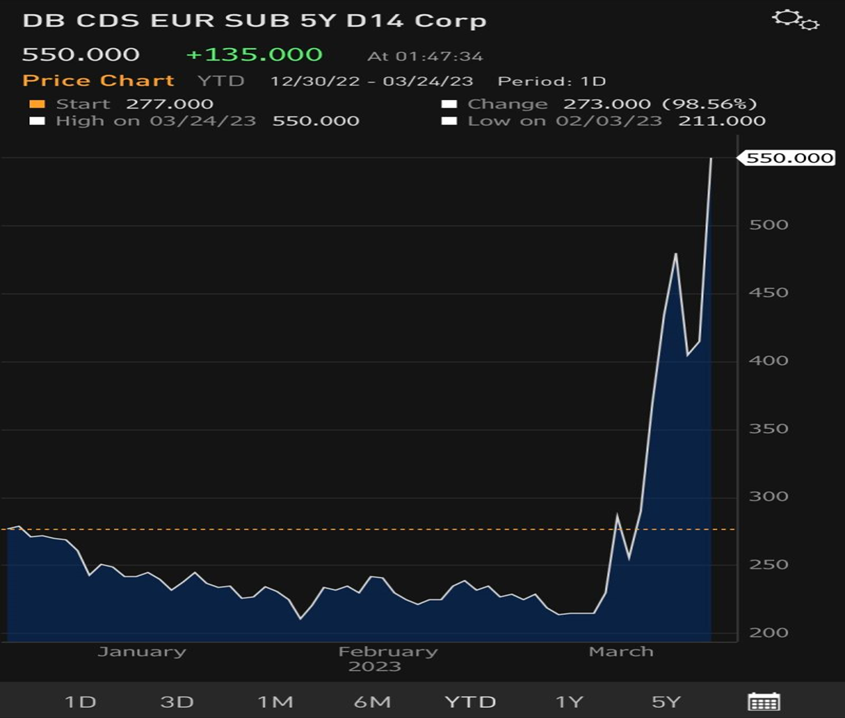Select the 1D time range
The height and width of the screenshot is (718, 845).
tap(80, 702)
